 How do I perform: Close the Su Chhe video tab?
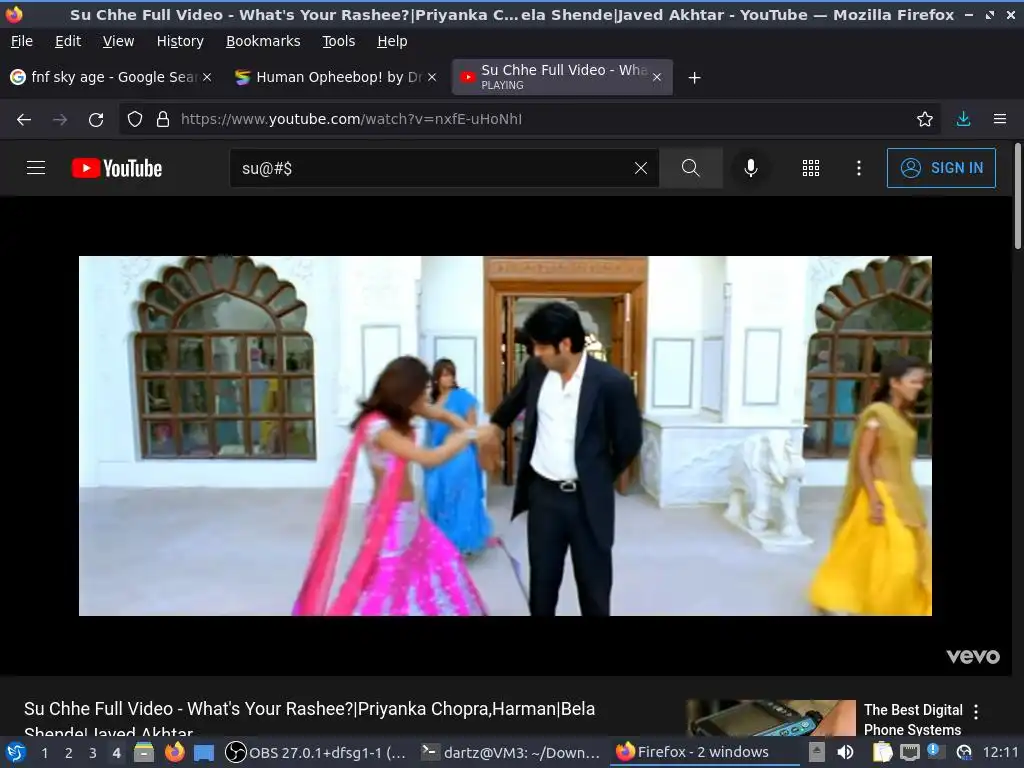(x=657, y=77)
